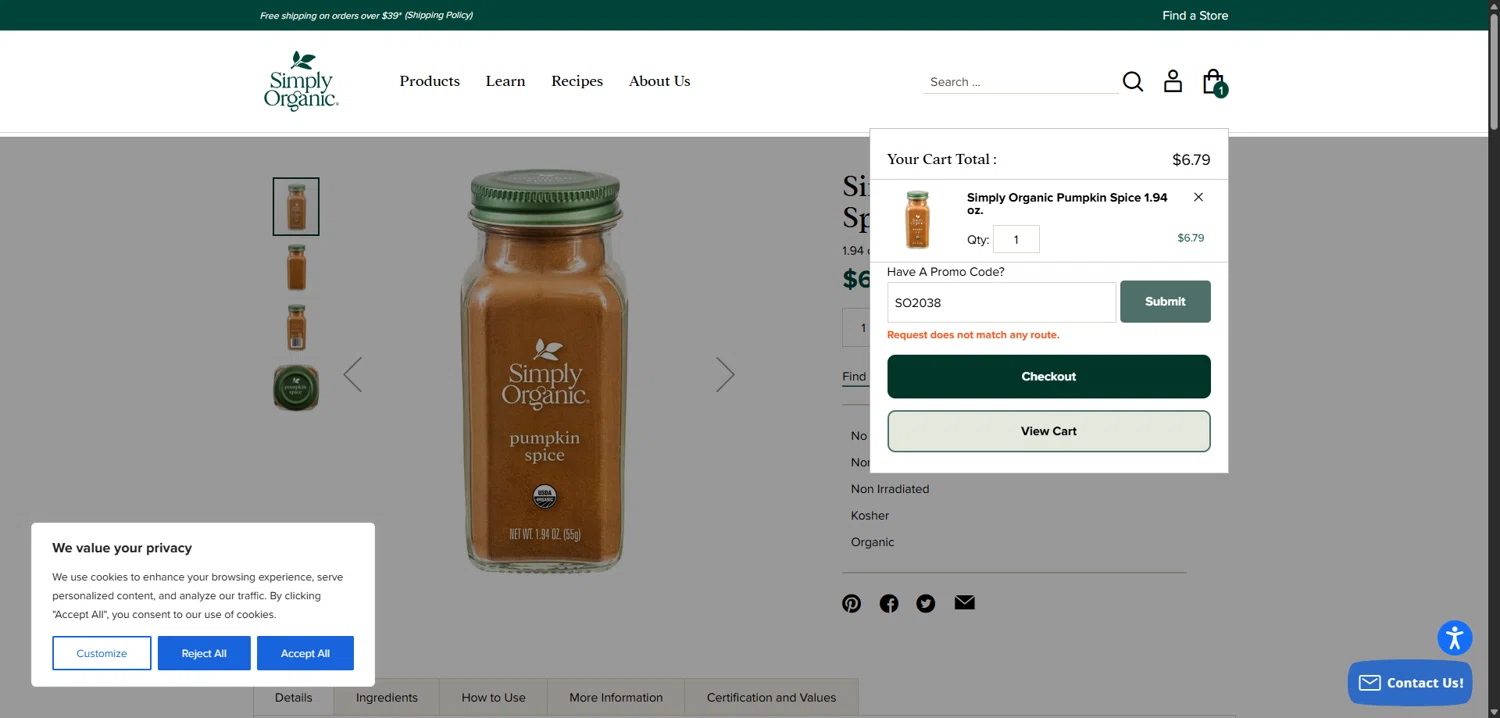Click the 'Non Irradiated' attribute text
The image size is (1500, 718).
pyautogui.click(x=890, y=489)
